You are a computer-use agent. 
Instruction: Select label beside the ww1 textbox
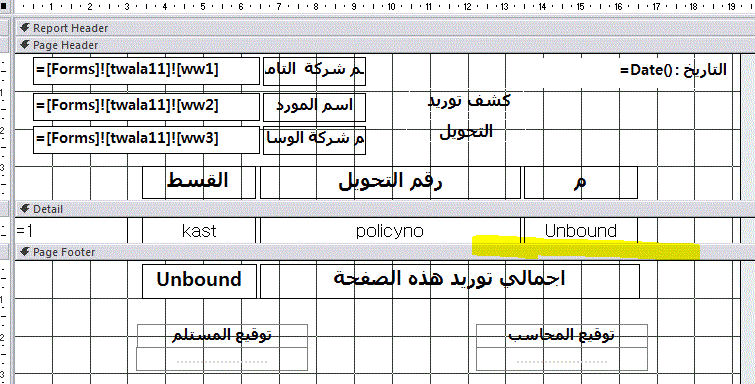tap(314, 71)
